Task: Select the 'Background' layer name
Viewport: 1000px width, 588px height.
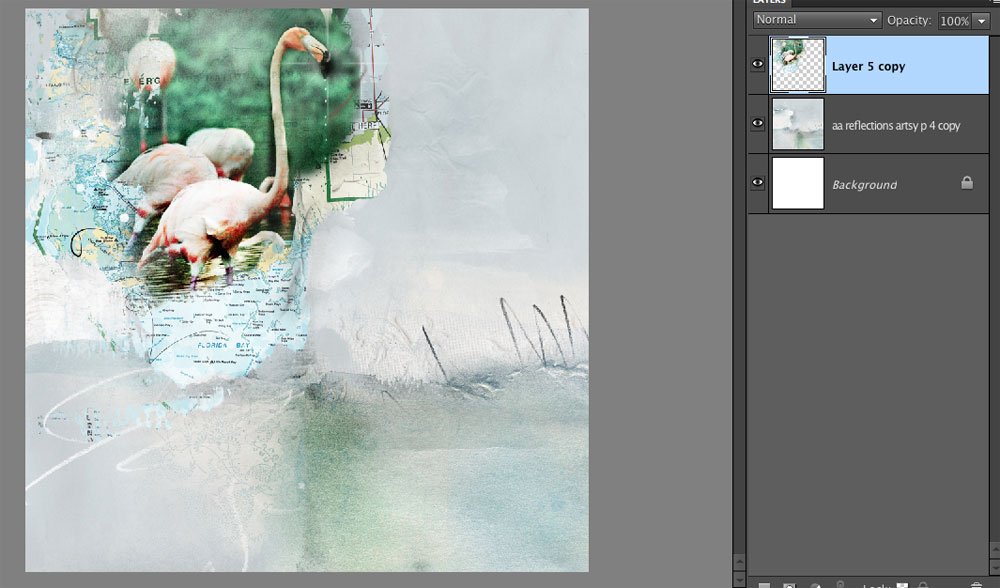Action: pos(864,185)
